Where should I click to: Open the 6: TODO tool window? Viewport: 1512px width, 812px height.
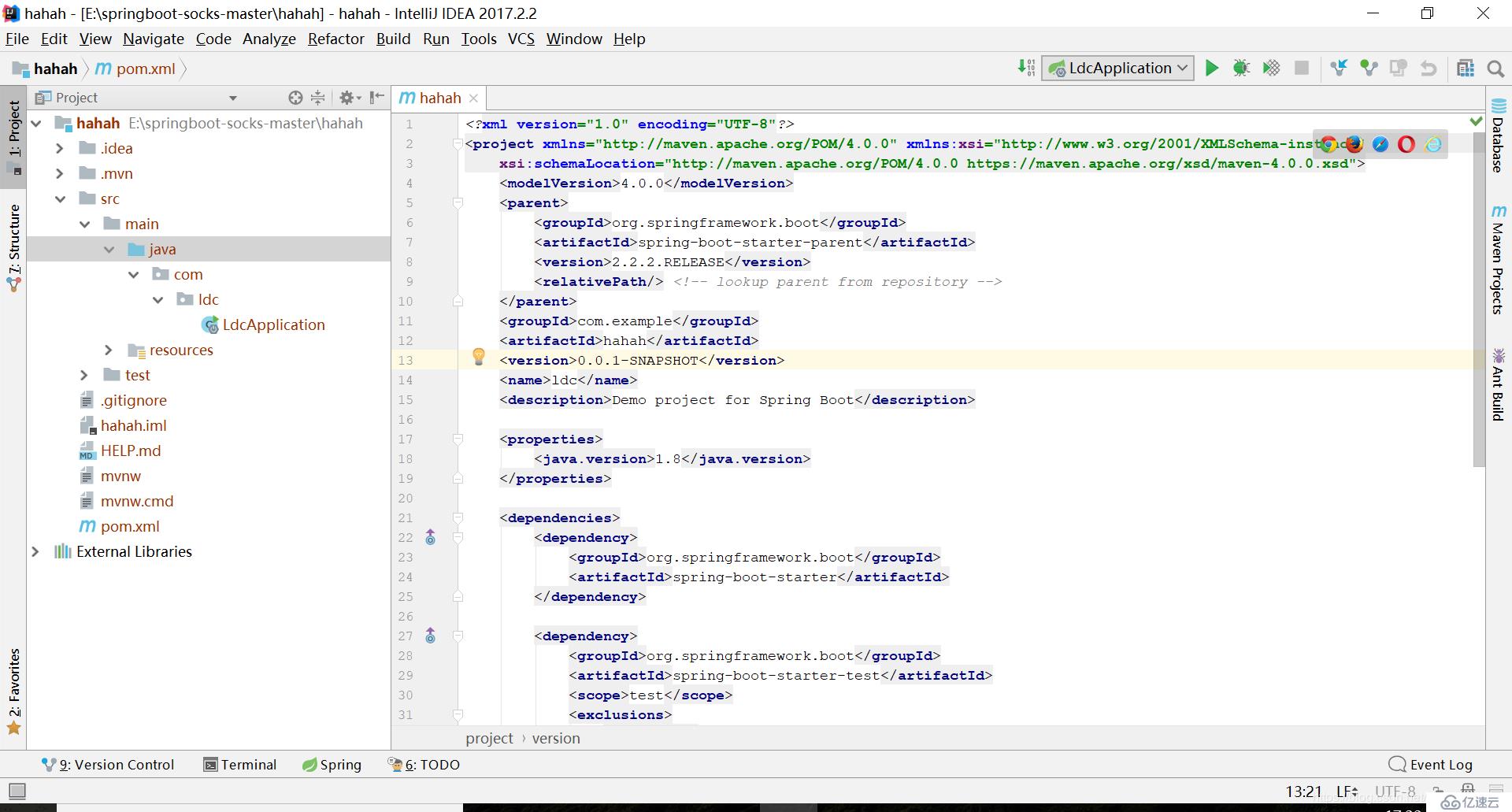pyautogui.click(x=424, y=765)
